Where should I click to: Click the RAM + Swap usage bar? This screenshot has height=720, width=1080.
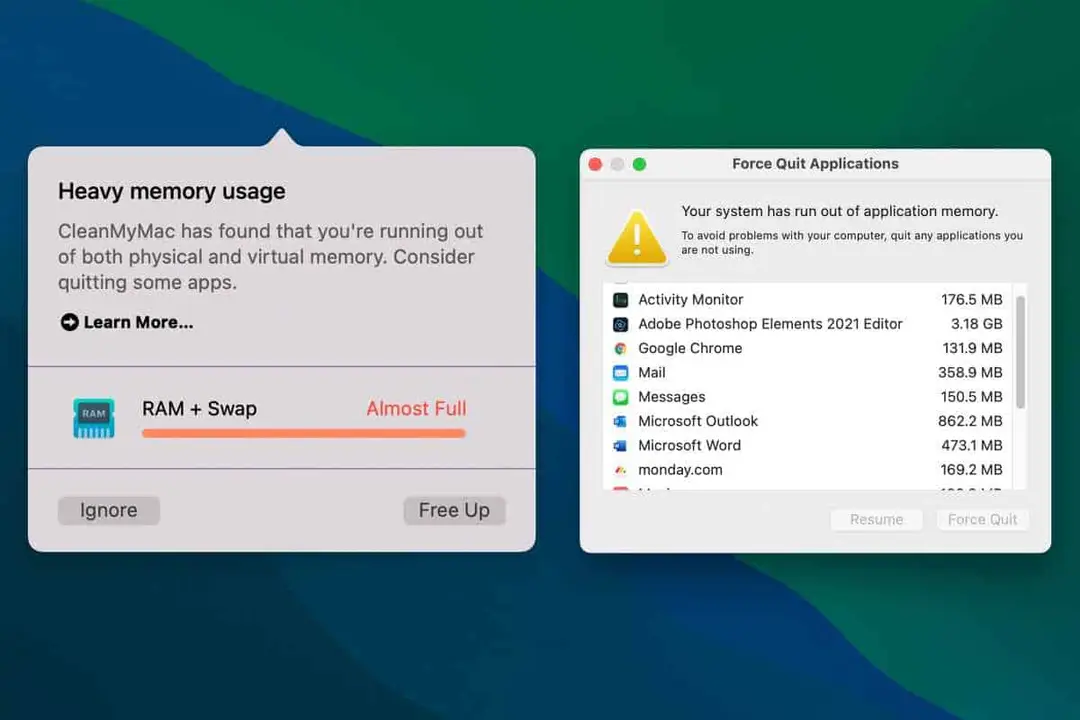click(x=304, y=433)
